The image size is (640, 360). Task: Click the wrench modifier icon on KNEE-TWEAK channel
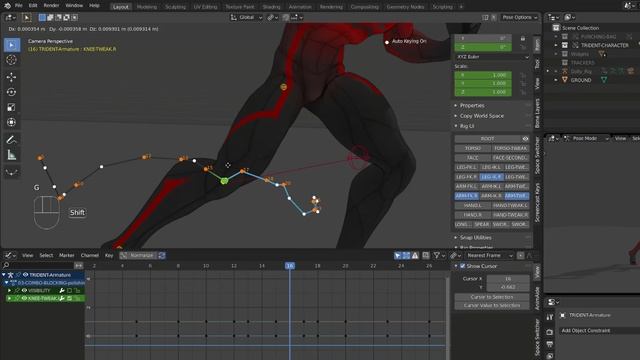[x=62, y=299]
